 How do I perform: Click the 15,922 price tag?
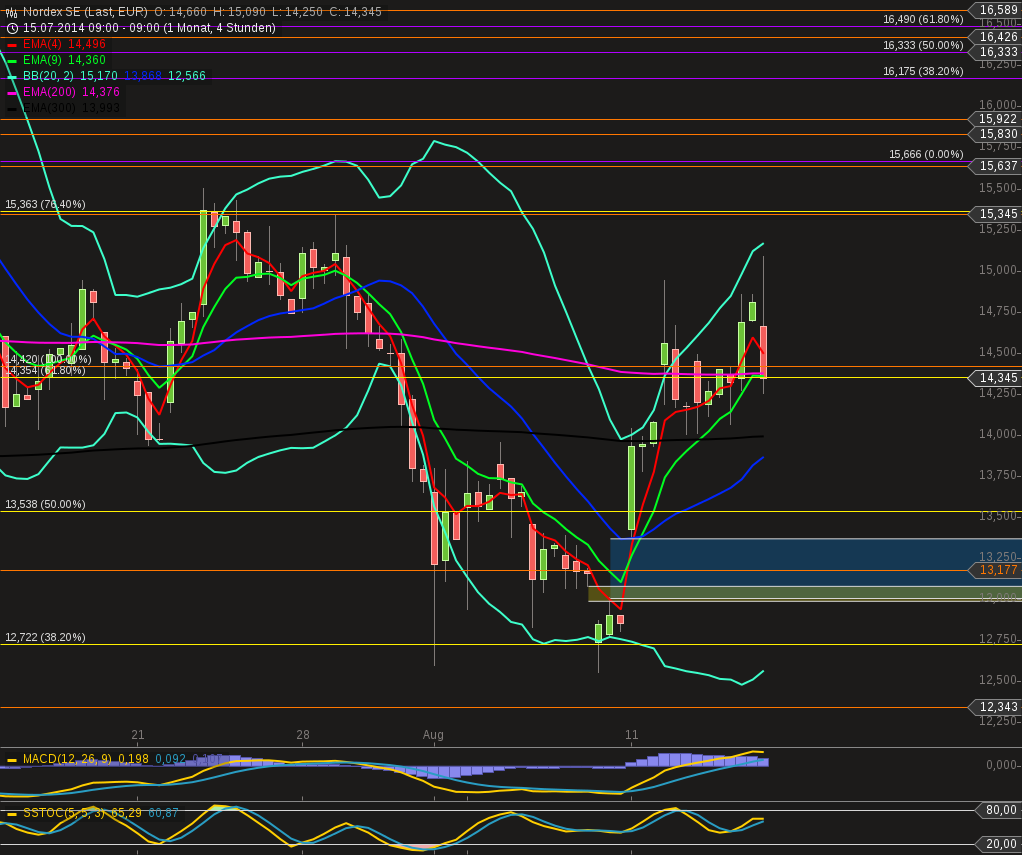(x=995, y=119)
